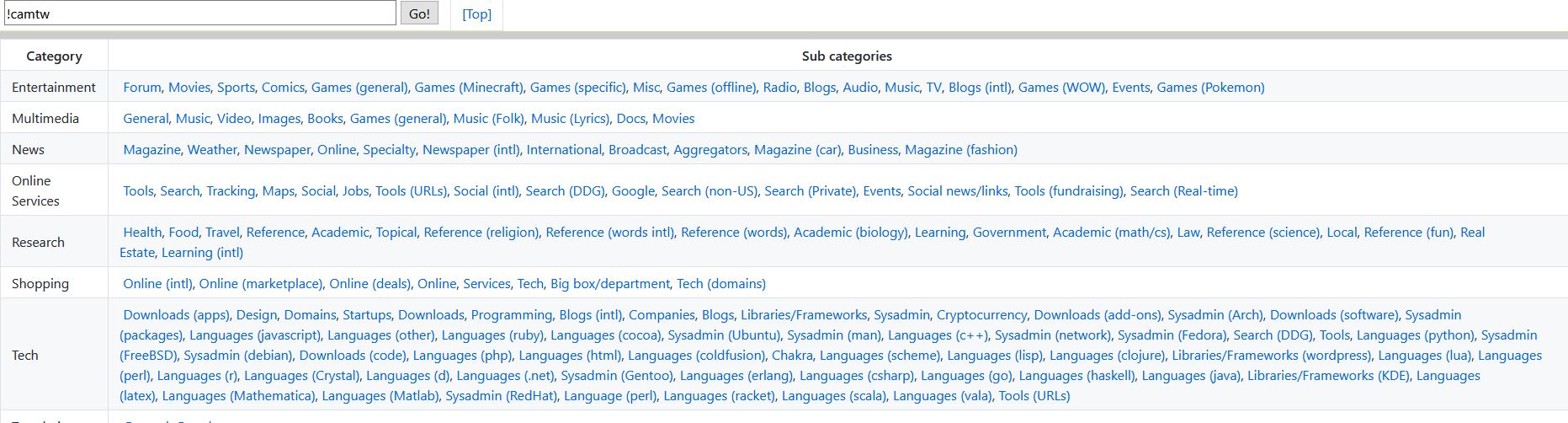Viewport: 1568px width, 423px height.
Task: Select Search (Real-time) subcategory
Action: (1184, 191)
